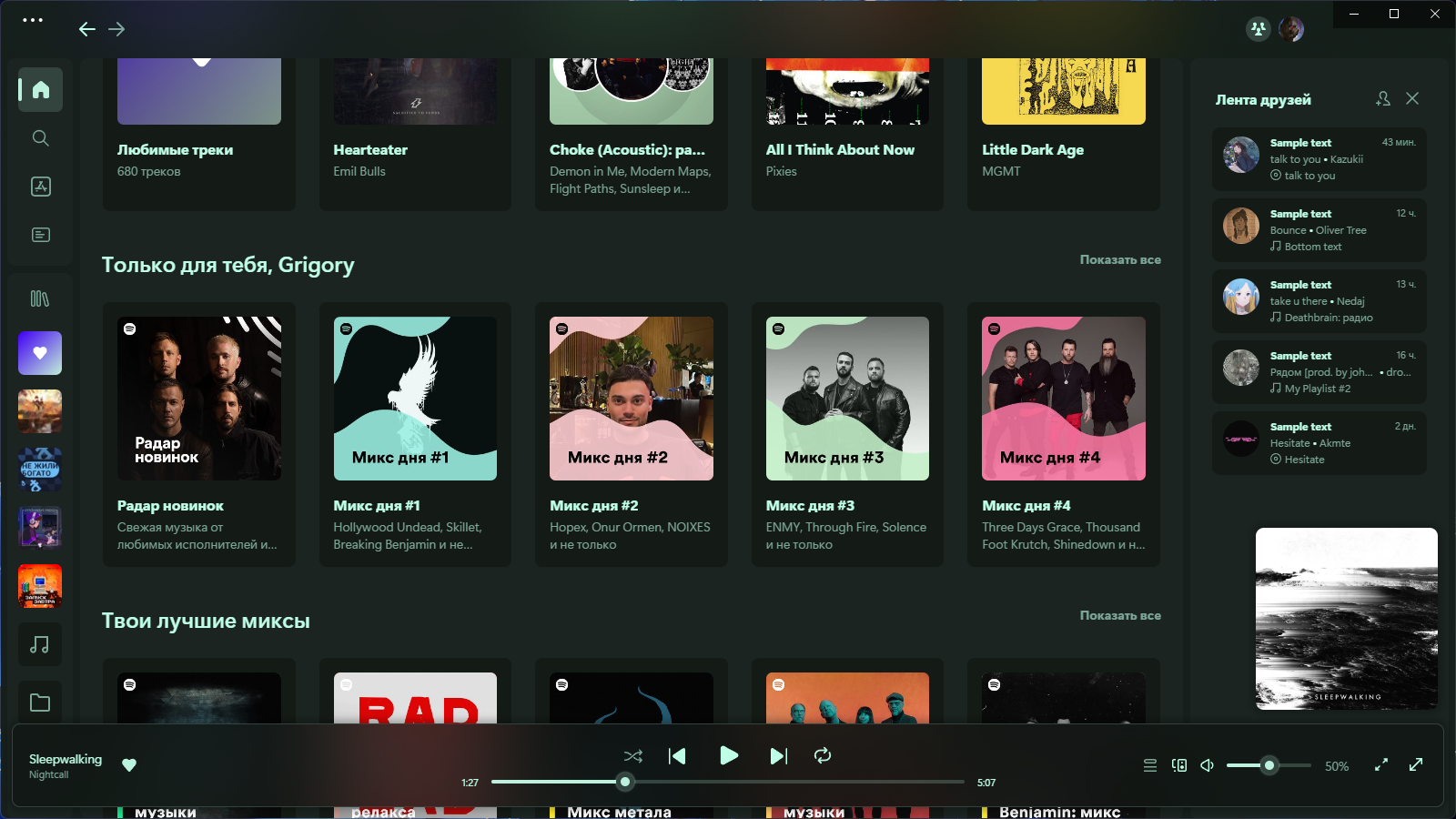Open 'Deathbrain: радио' in friend feed
Image resolution: width=1456 pixels, height=819 pixels.
point(1329,318)
